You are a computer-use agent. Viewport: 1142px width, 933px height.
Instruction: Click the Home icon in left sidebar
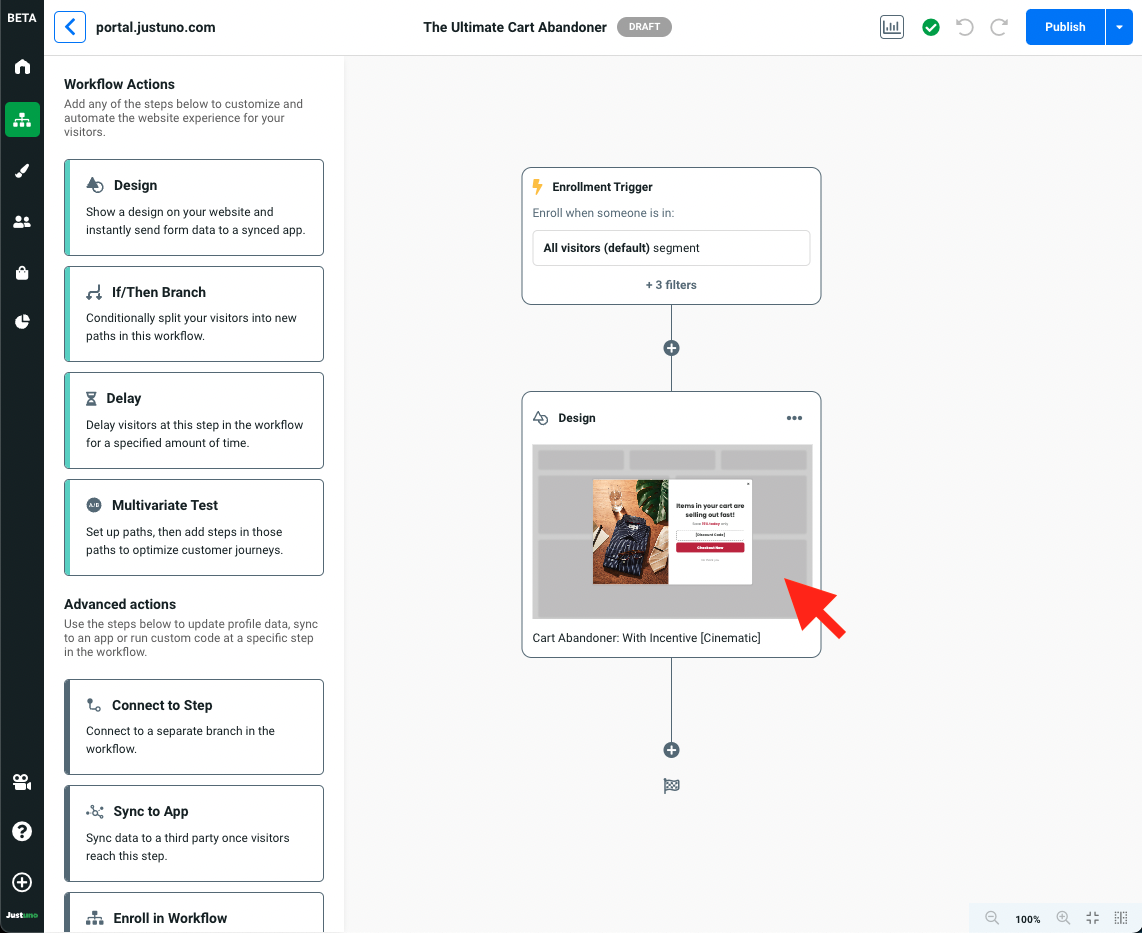coord(22,67)
